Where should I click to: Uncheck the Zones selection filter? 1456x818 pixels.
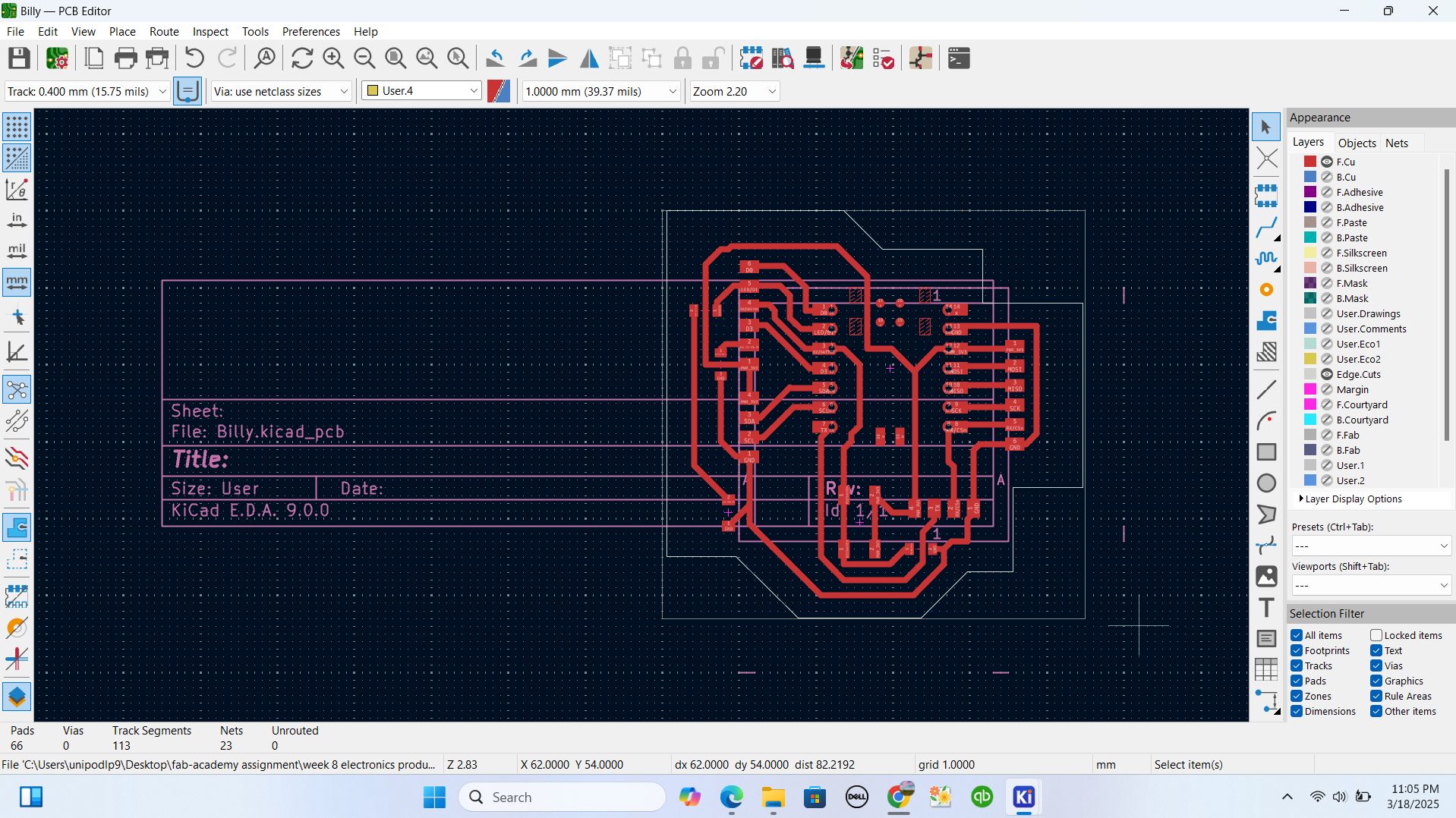pos(1297,696)
